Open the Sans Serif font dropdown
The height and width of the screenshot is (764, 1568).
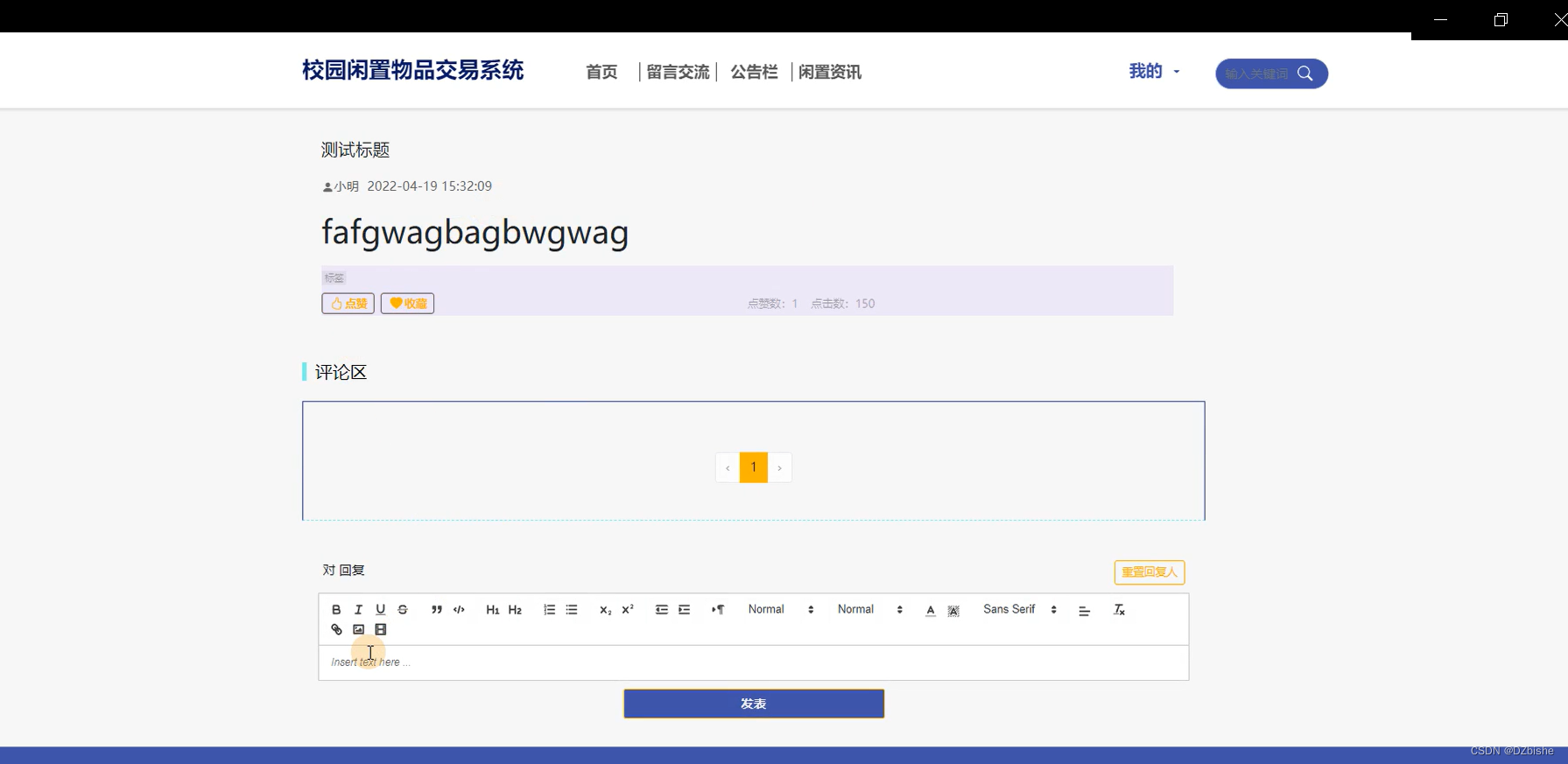click(1020, 609)
